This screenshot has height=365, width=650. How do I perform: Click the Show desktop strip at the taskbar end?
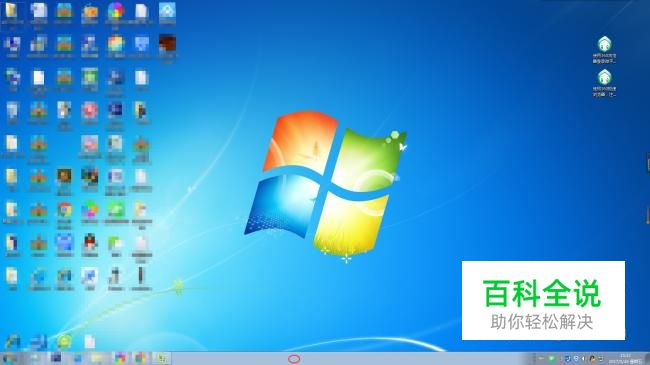pyautogui.click(x=647, y=358)
